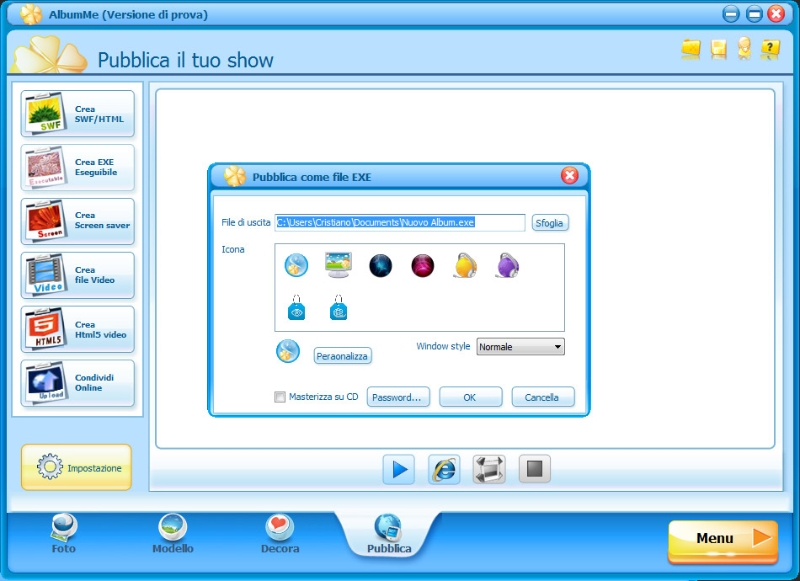Select the yellow headset figure icon
This screenshot has height=581, width=800.
[x=465, y=265]
